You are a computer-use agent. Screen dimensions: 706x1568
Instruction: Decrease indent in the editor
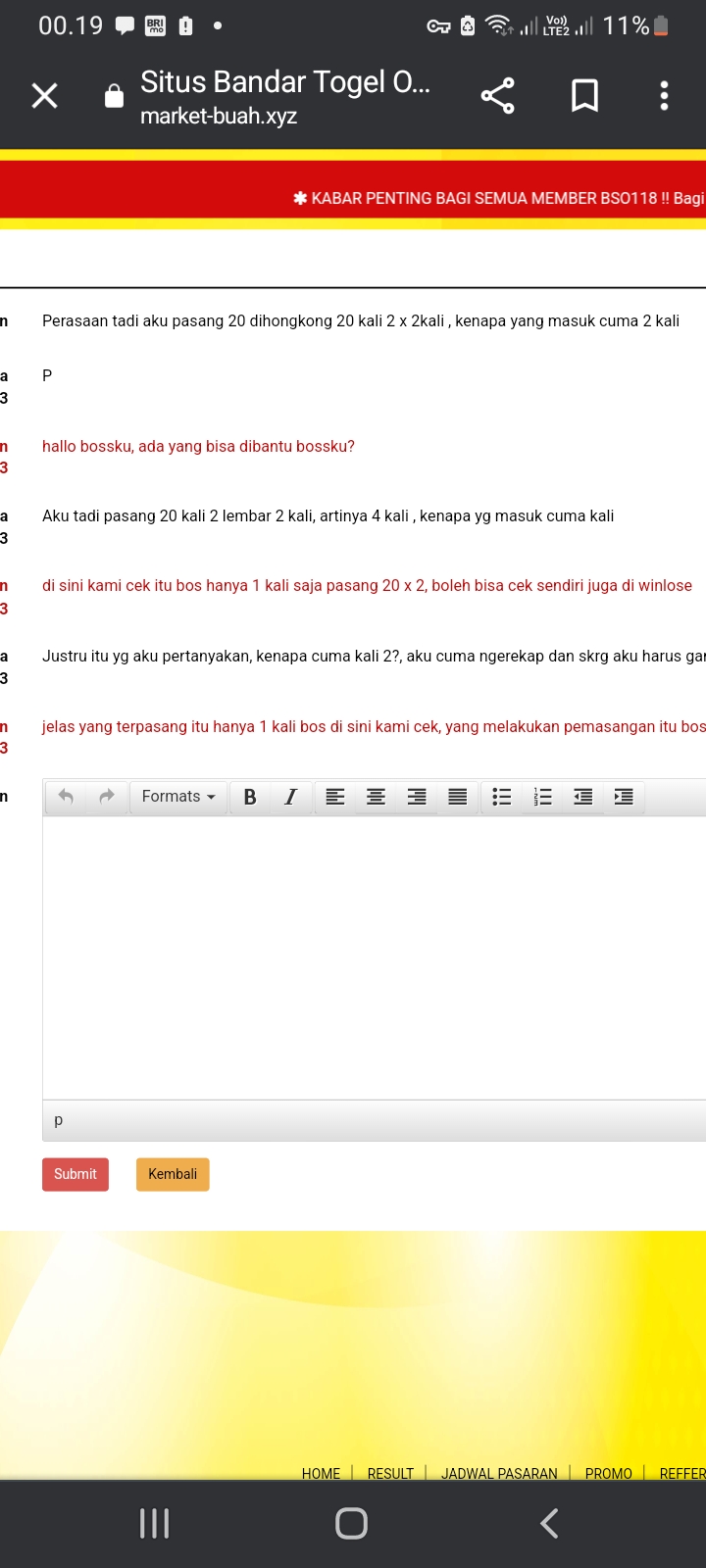point(583,797)
